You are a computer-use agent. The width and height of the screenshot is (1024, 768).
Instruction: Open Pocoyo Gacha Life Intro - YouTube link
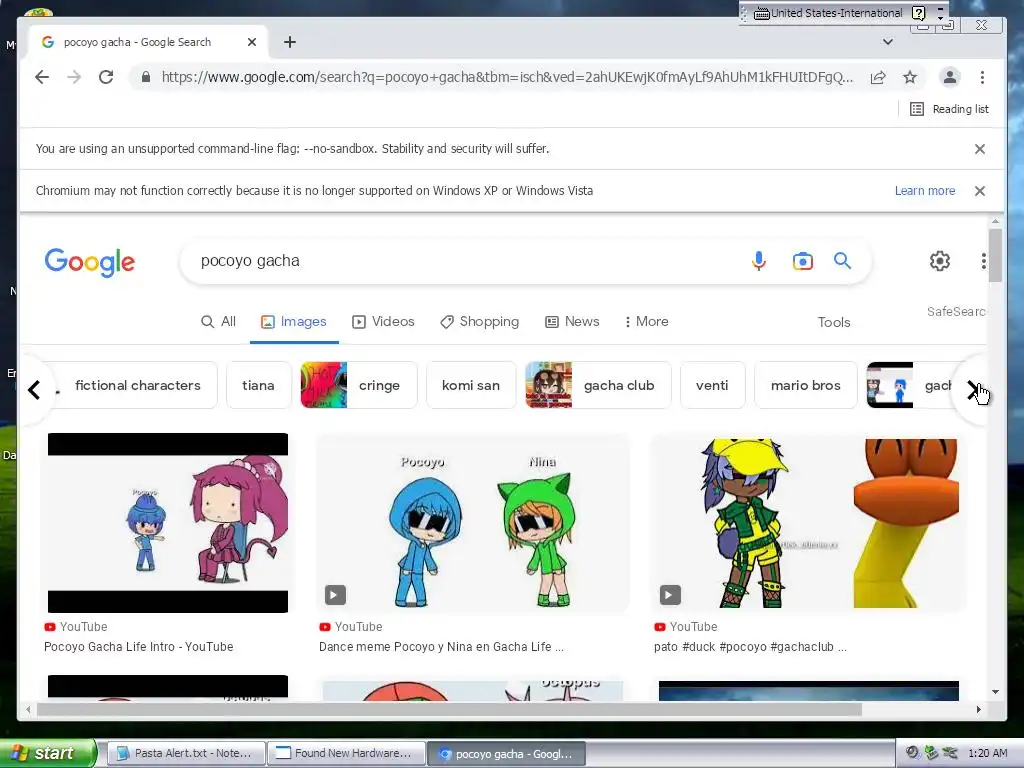pos(138,647)
